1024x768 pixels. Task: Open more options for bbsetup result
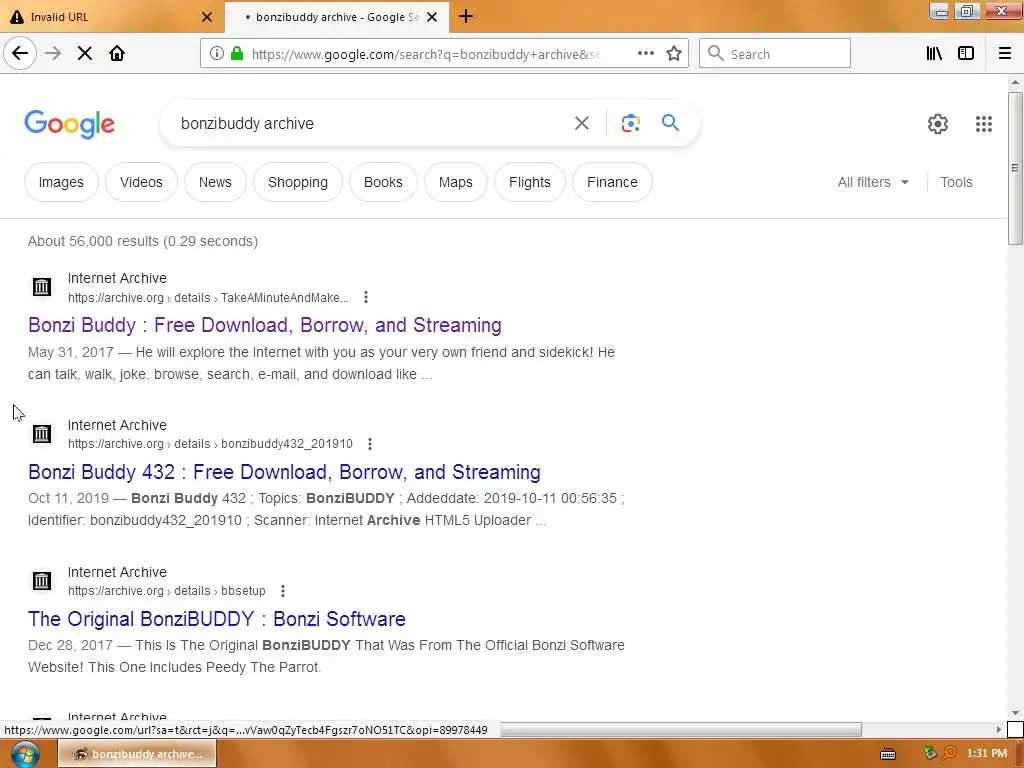283,591
